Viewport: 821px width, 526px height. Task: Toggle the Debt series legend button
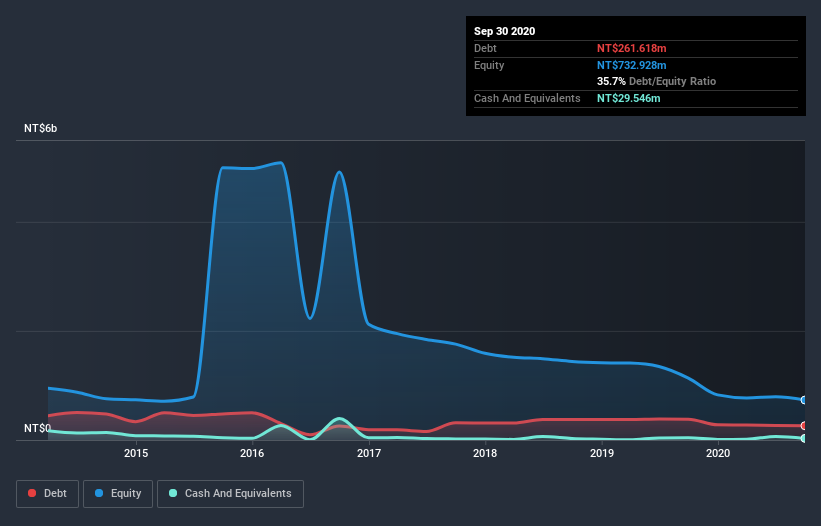tap(47, 494)
